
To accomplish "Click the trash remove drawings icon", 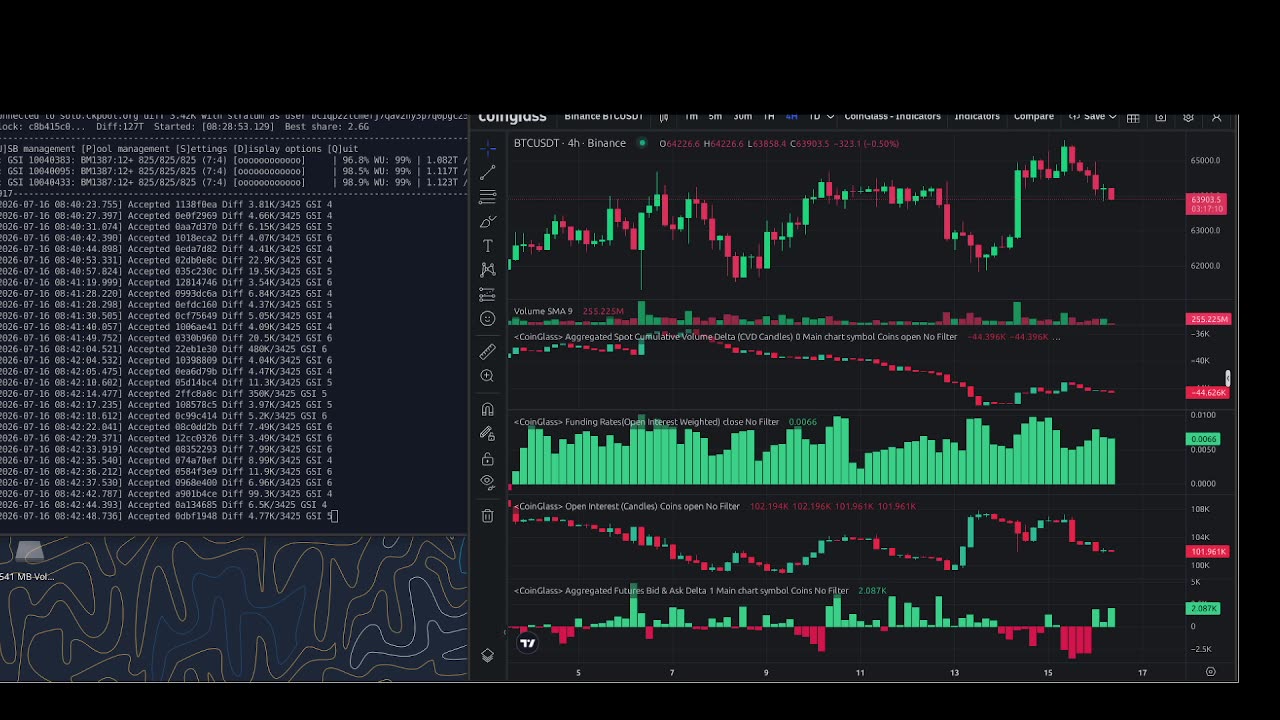I will tap(488, 516).
